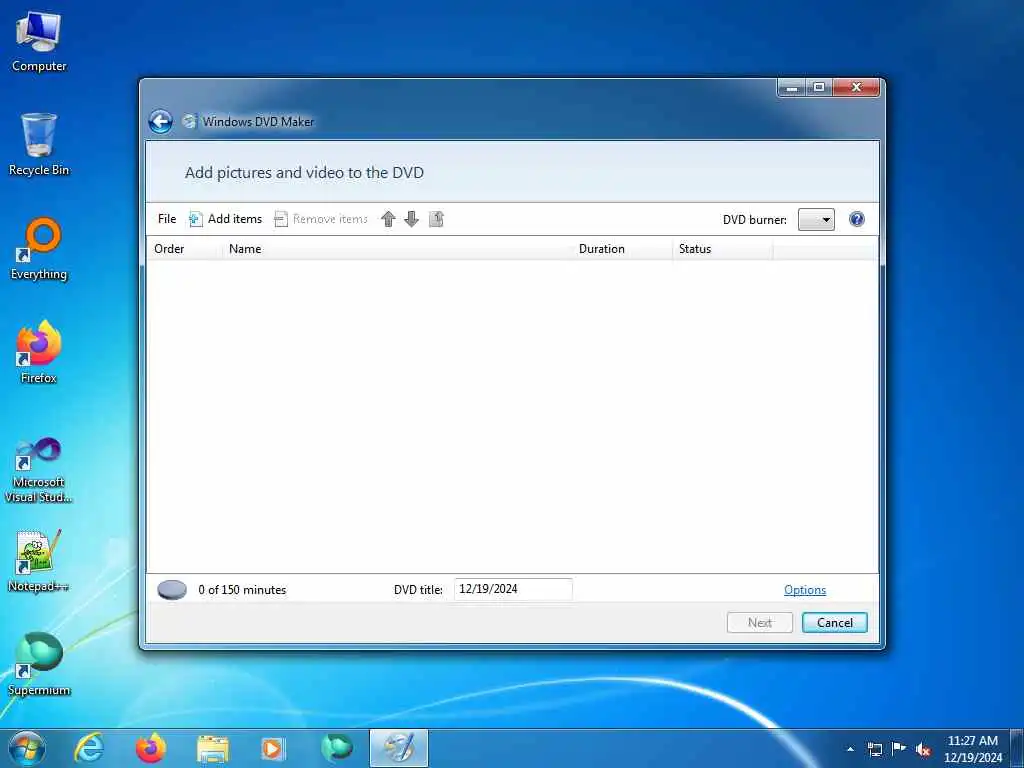Click the Remove items button
1024x768 pixels.
click(x=321, y=219)
